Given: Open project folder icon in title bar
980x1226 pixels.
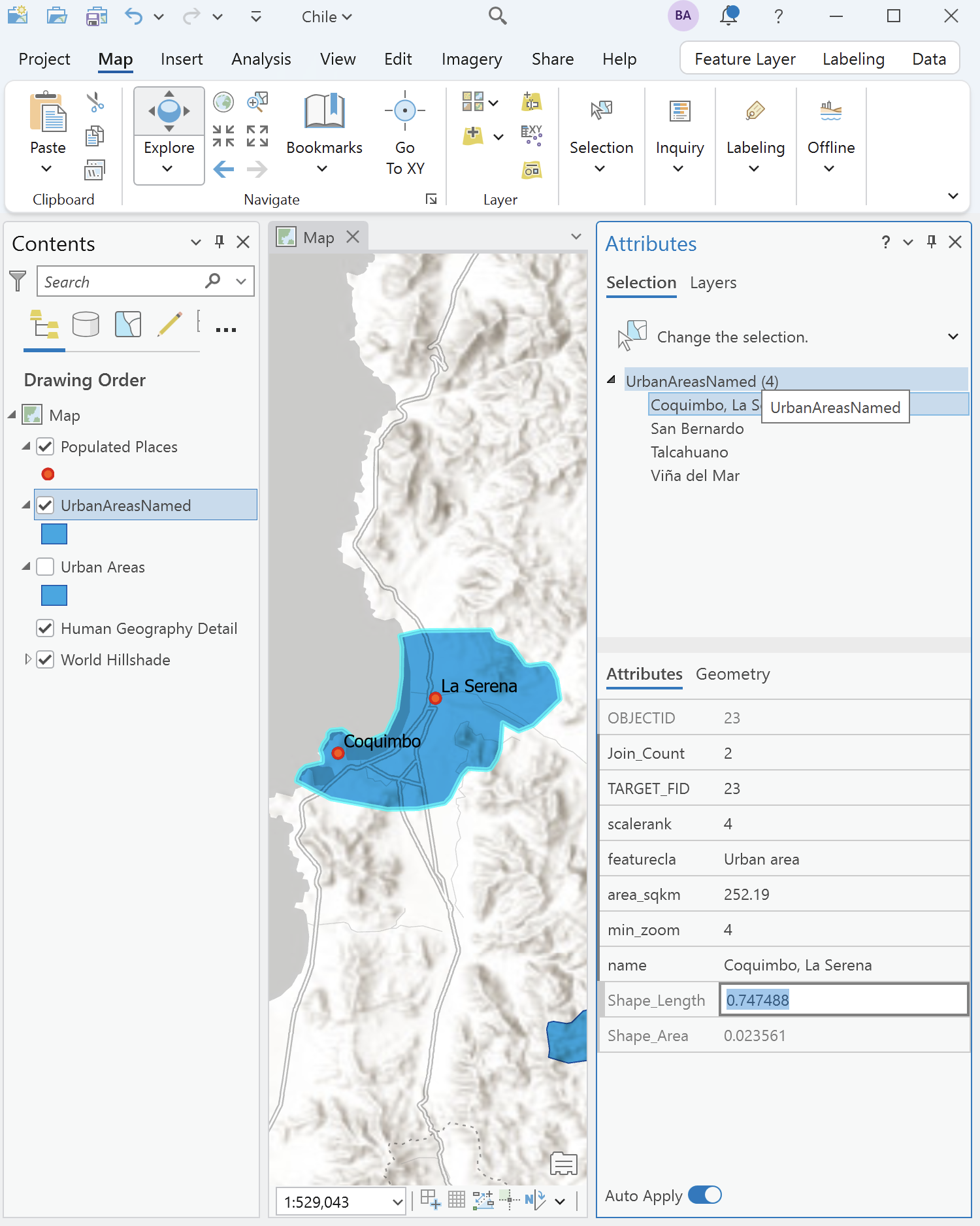Looking at the screenshot, I should (x=57, y=15).
